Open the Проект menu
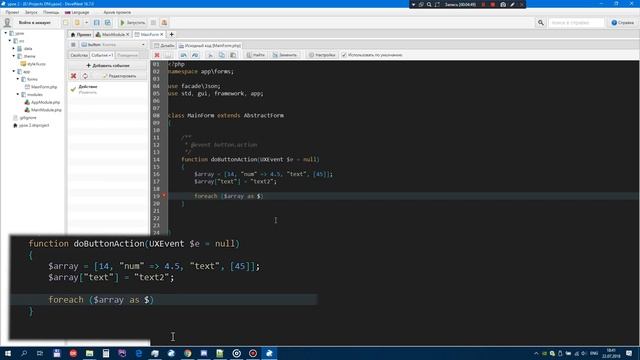 pyautogui.click(x=12, y=12)
